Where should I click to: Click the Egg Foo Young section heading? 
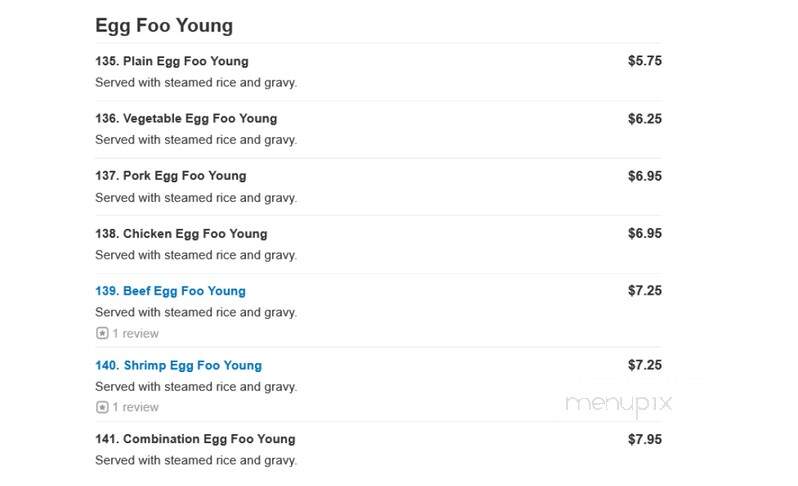coord(164,26)
